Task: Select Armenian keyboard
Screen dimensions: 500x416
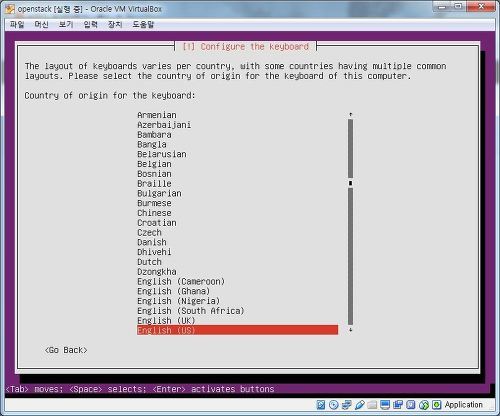Action: (x=157, y=115)
